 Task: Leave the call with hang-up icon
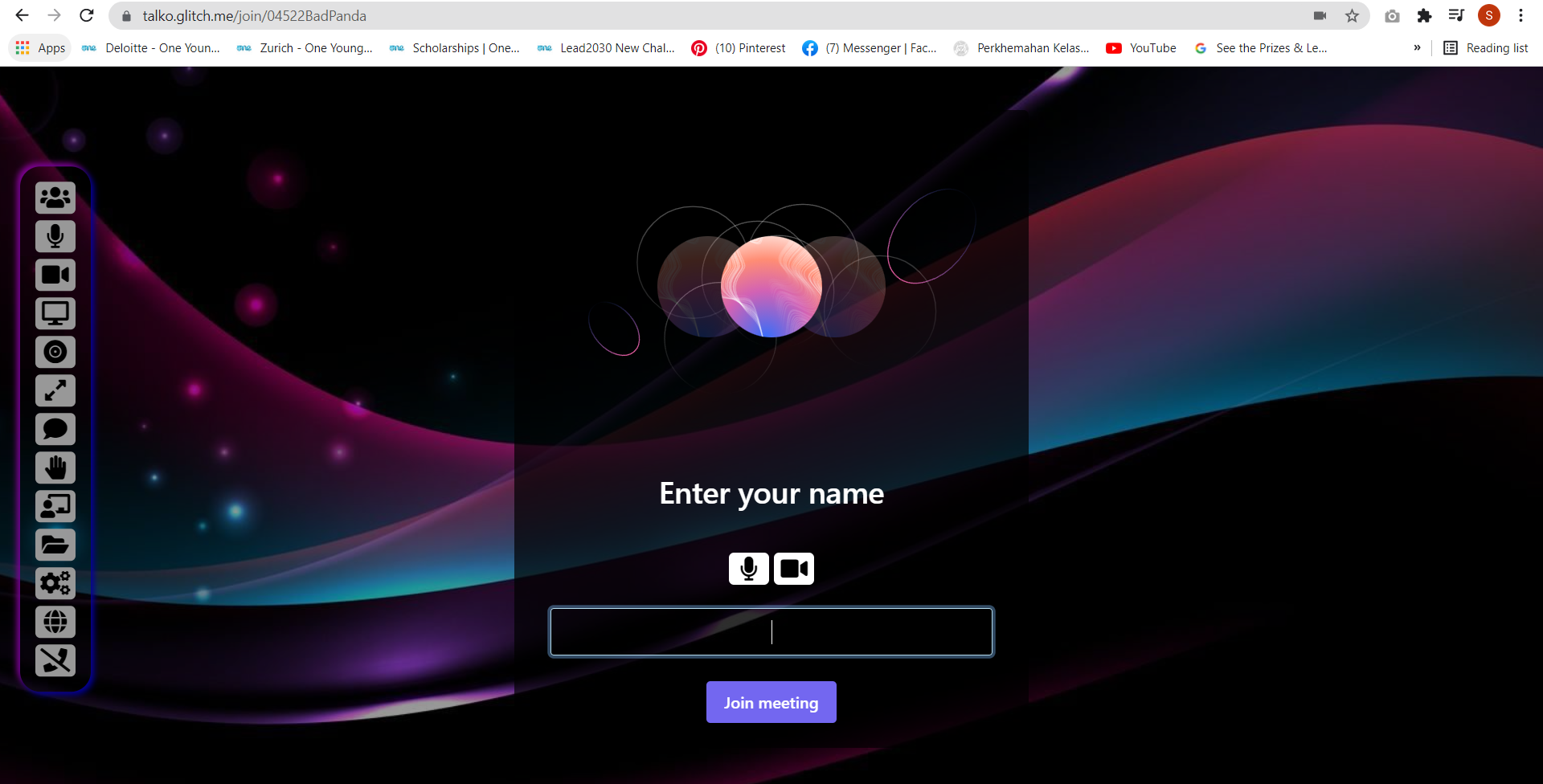[55, 660]
